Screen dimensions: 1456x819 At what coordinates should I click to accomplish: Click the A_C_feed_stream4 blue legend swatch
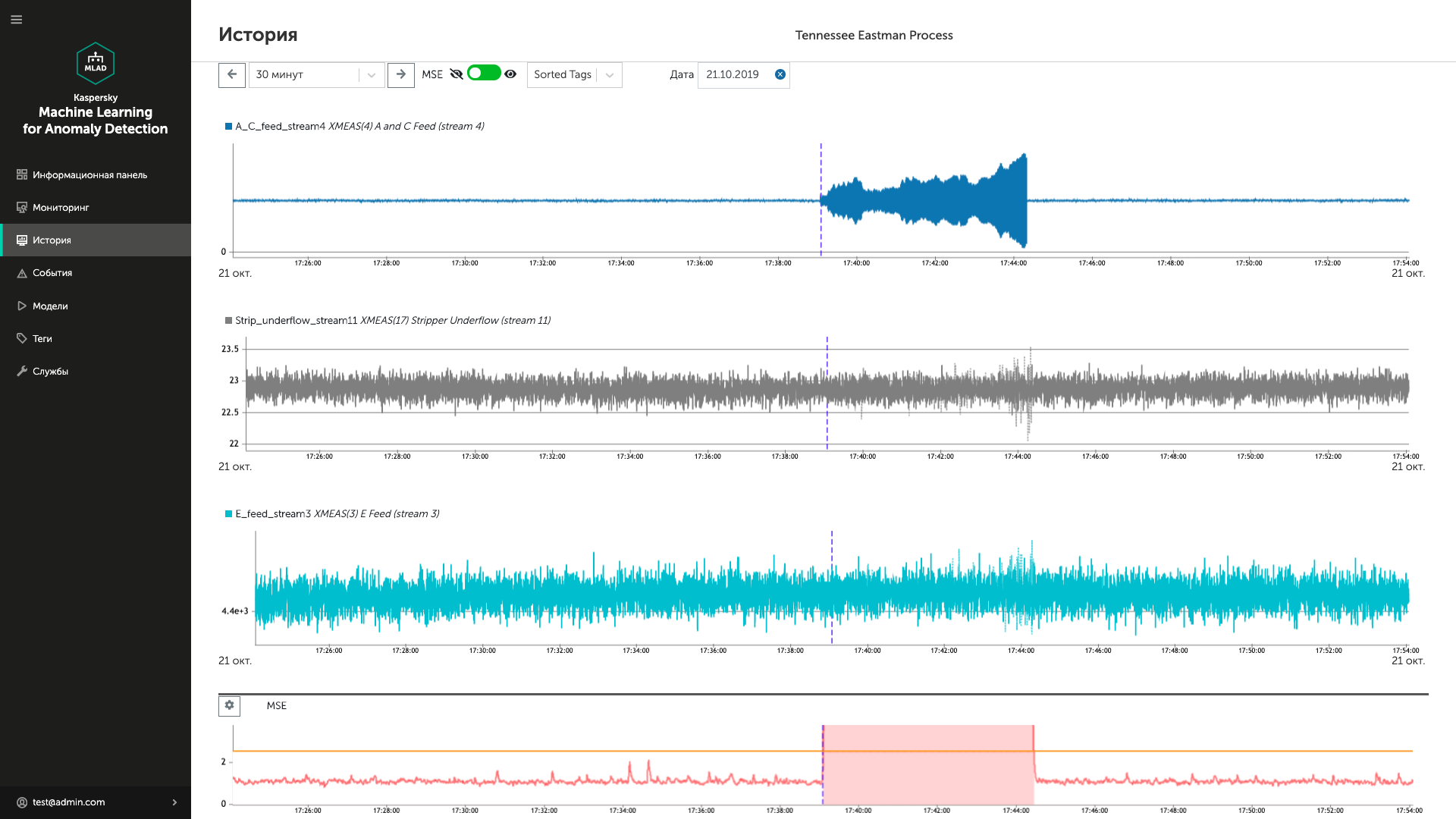pos(228,127)
